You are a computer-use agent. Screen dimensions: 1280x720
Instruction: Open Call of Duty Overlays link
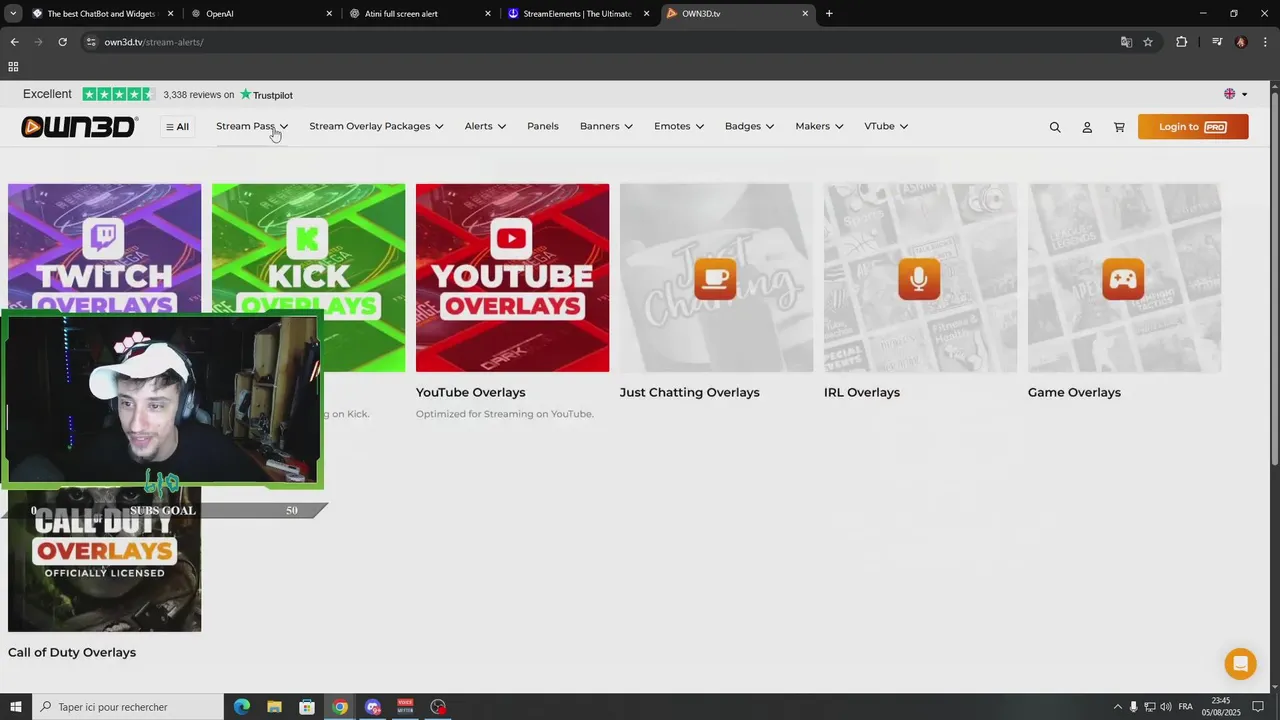point(72,652)
